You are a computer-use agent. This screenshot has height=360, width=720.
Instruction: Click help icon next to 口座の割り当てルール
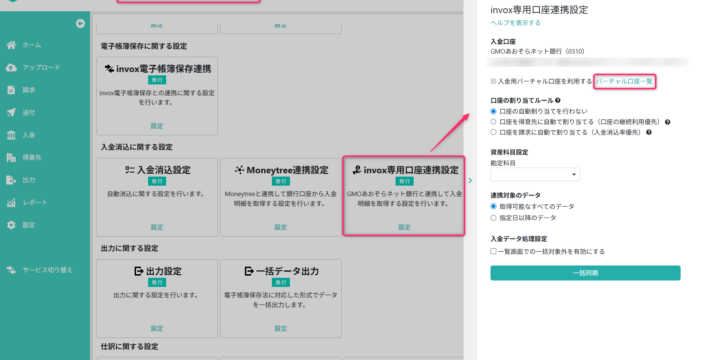558,100
